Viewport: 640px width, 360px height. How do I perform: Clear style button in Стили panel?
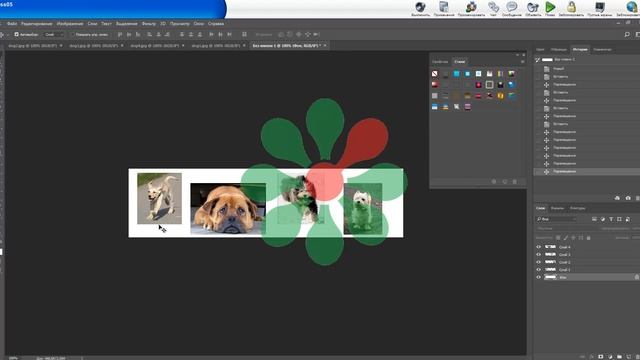pos(493,181)
